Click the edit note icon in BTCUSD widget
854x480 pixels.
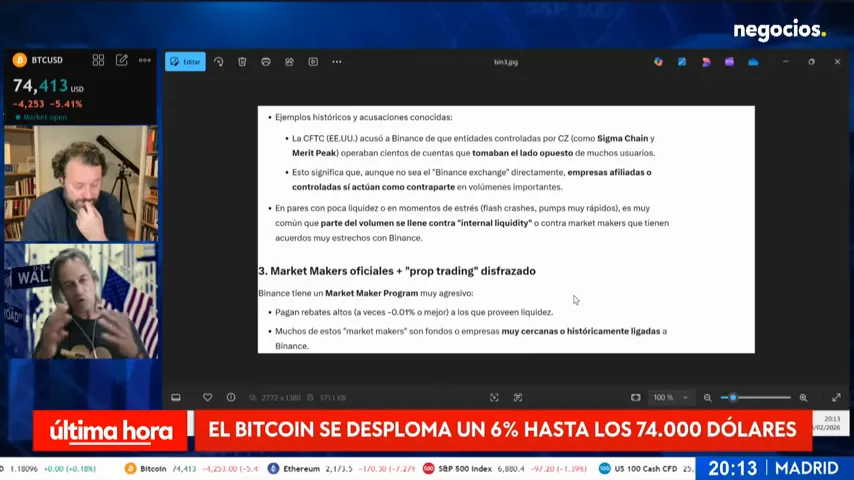121,60
